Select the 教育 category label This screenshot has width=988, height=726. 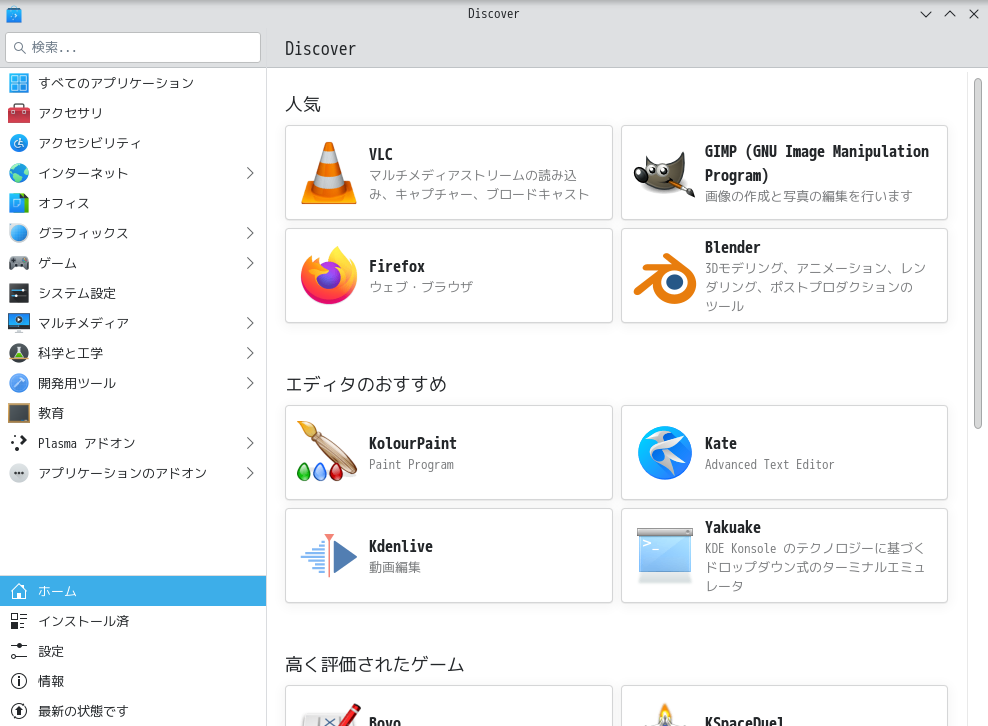point(51,413)
